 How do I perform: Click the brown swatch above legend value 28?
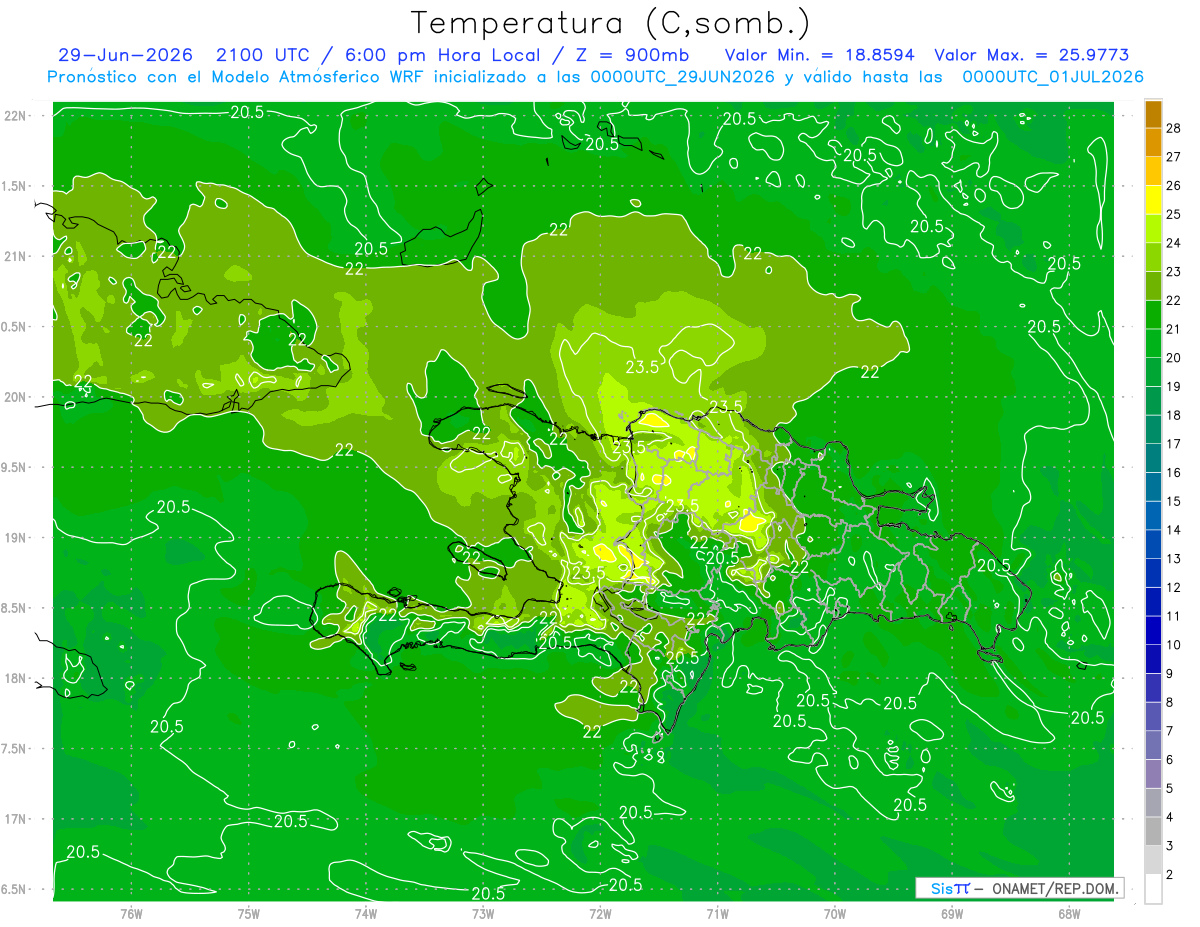tap(1153, 113)
